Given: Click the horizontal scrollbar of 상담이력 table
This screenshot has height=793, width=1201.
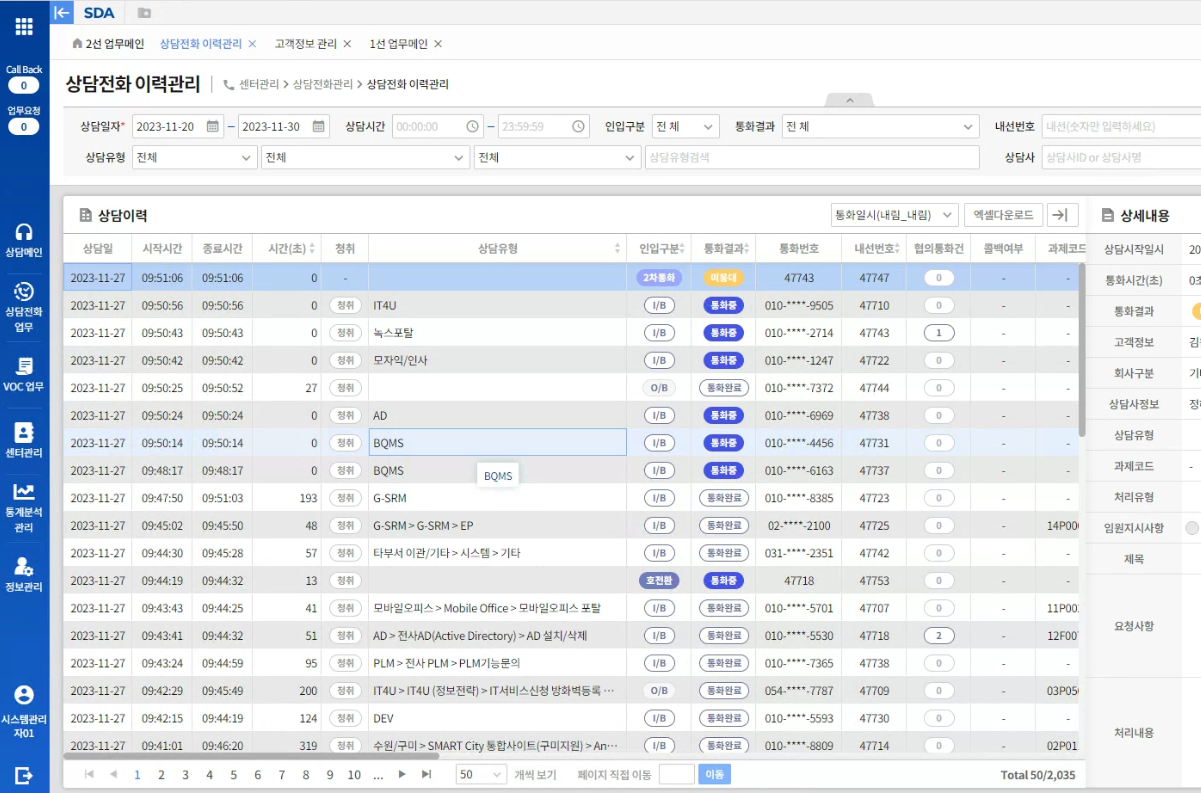Looking at the screenshot, I should 250,756.
